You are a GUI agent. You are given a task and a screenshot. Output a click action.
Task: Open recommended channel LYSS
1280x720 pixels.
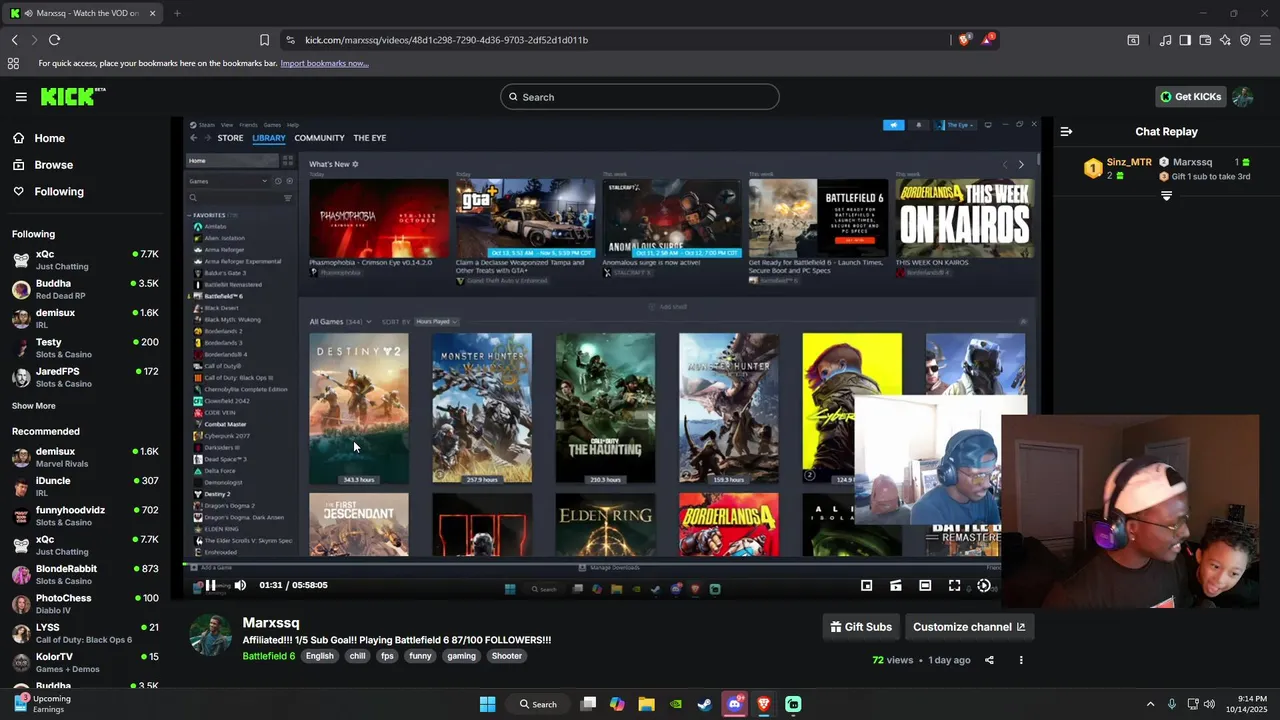pos(85,633)
